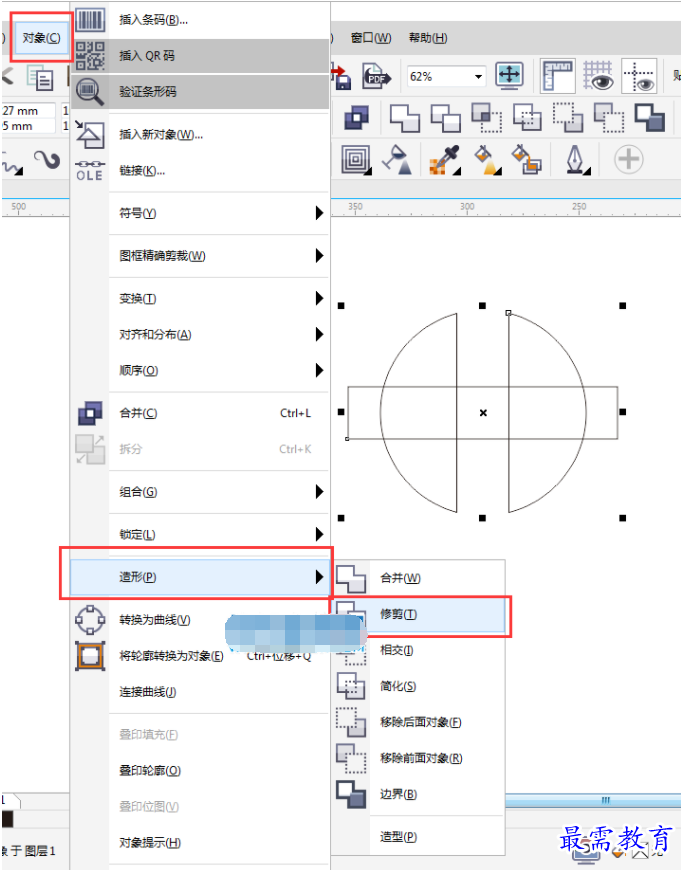This screenshot has width=681, height=870.
Task: Click the width field showing 27 mm
Action: click(28, 110)
